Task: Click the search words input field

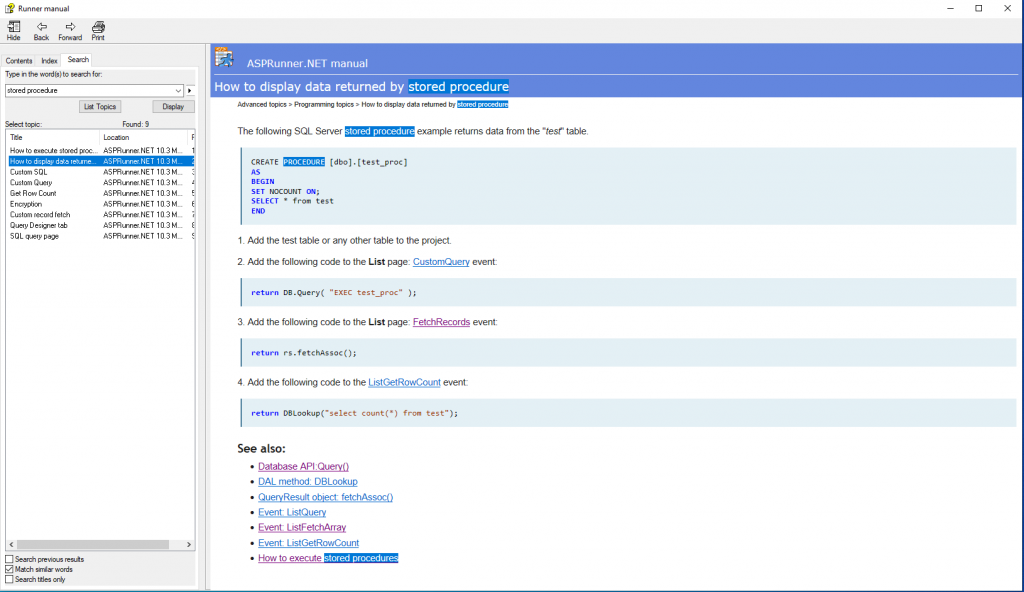Action: pyautogui.click(x=89, y=91)
